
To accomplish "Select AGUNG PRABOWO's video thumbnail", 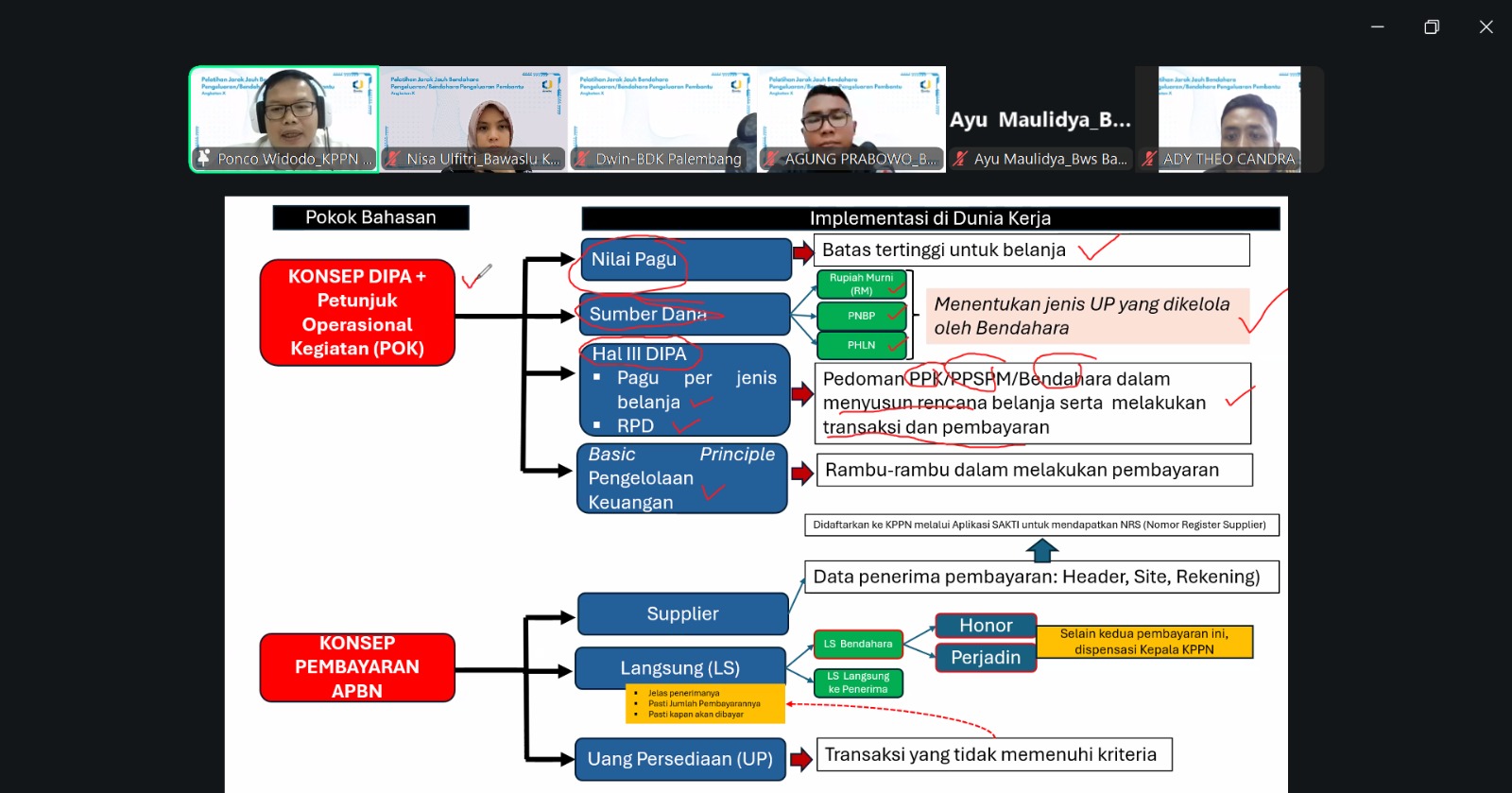I will click(x=850, y=119).
